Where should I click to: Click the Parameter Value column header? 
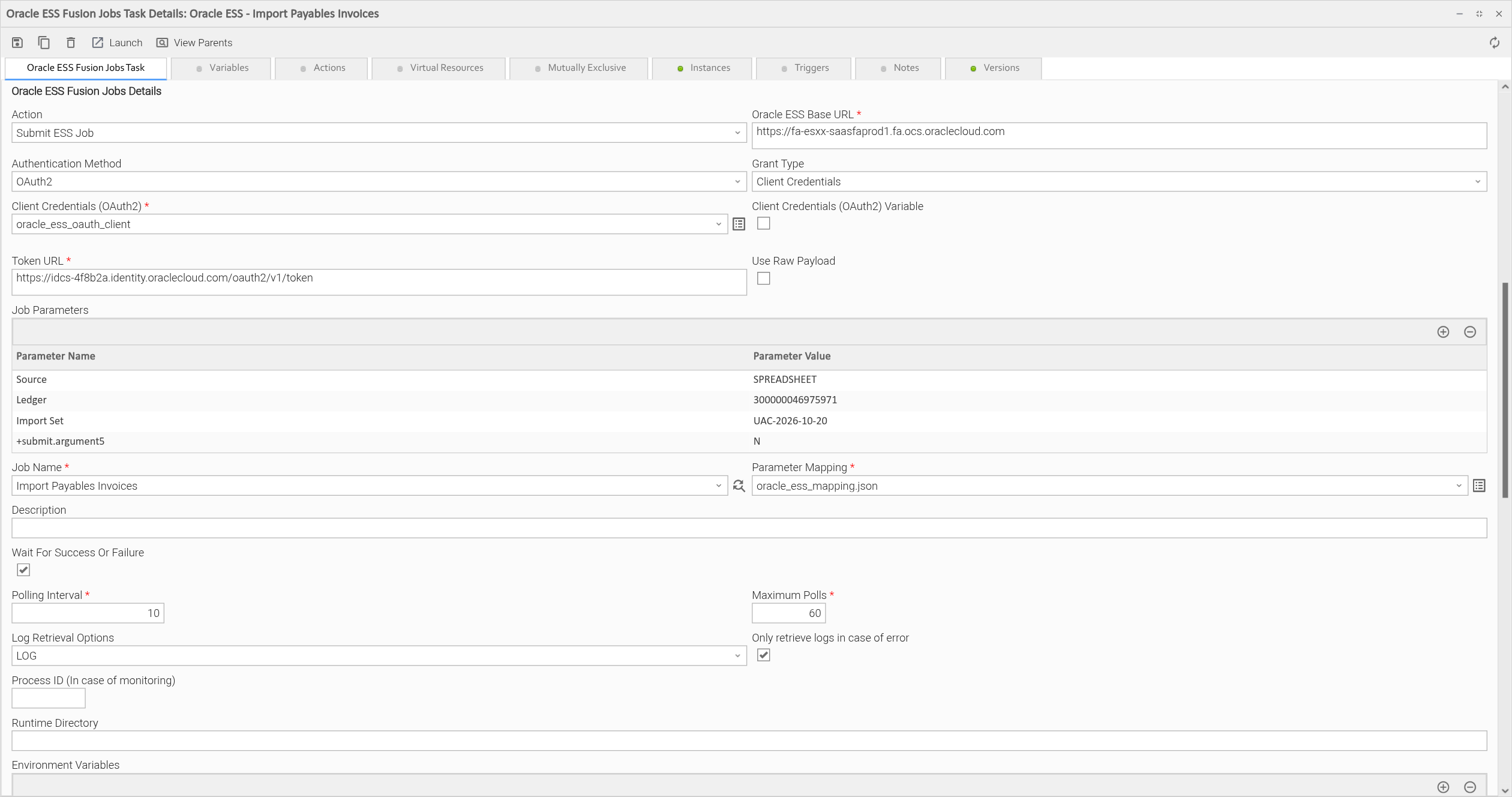pos(1118,356)
